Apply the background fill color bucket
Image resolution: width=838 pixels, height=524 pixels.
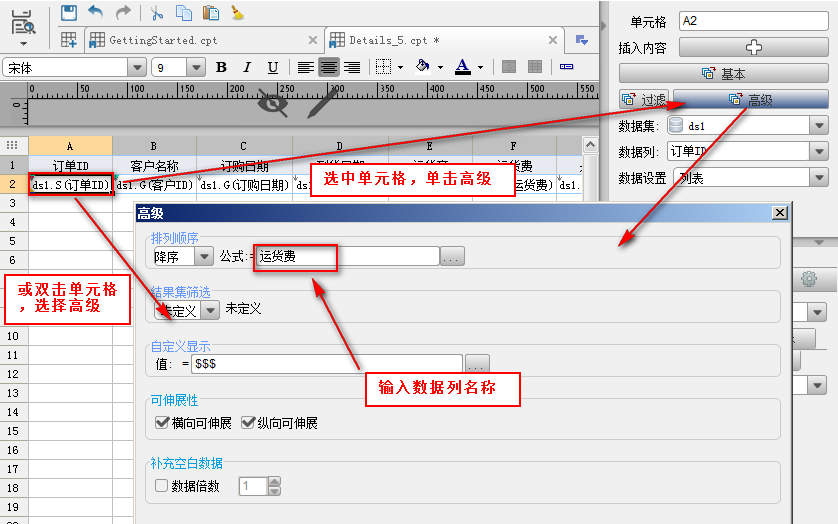(x=423, y=66)
